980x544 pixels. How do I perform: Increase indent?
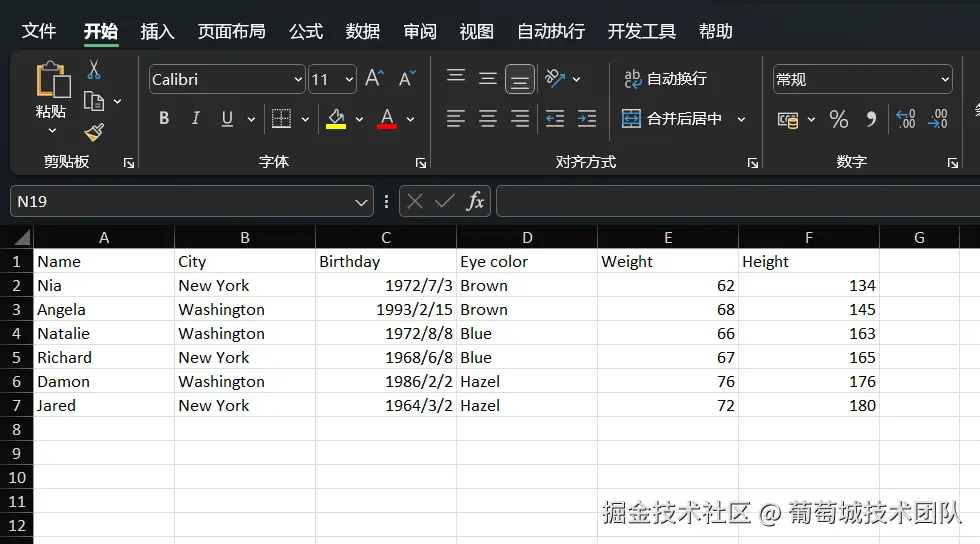586,118
